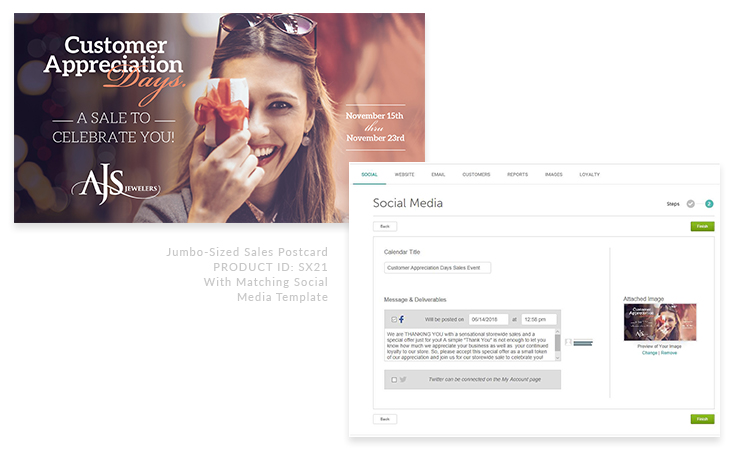Click the completed step one checkmark
The height and width of the screenshot is (458, 743).
click(x=691, y=204)
